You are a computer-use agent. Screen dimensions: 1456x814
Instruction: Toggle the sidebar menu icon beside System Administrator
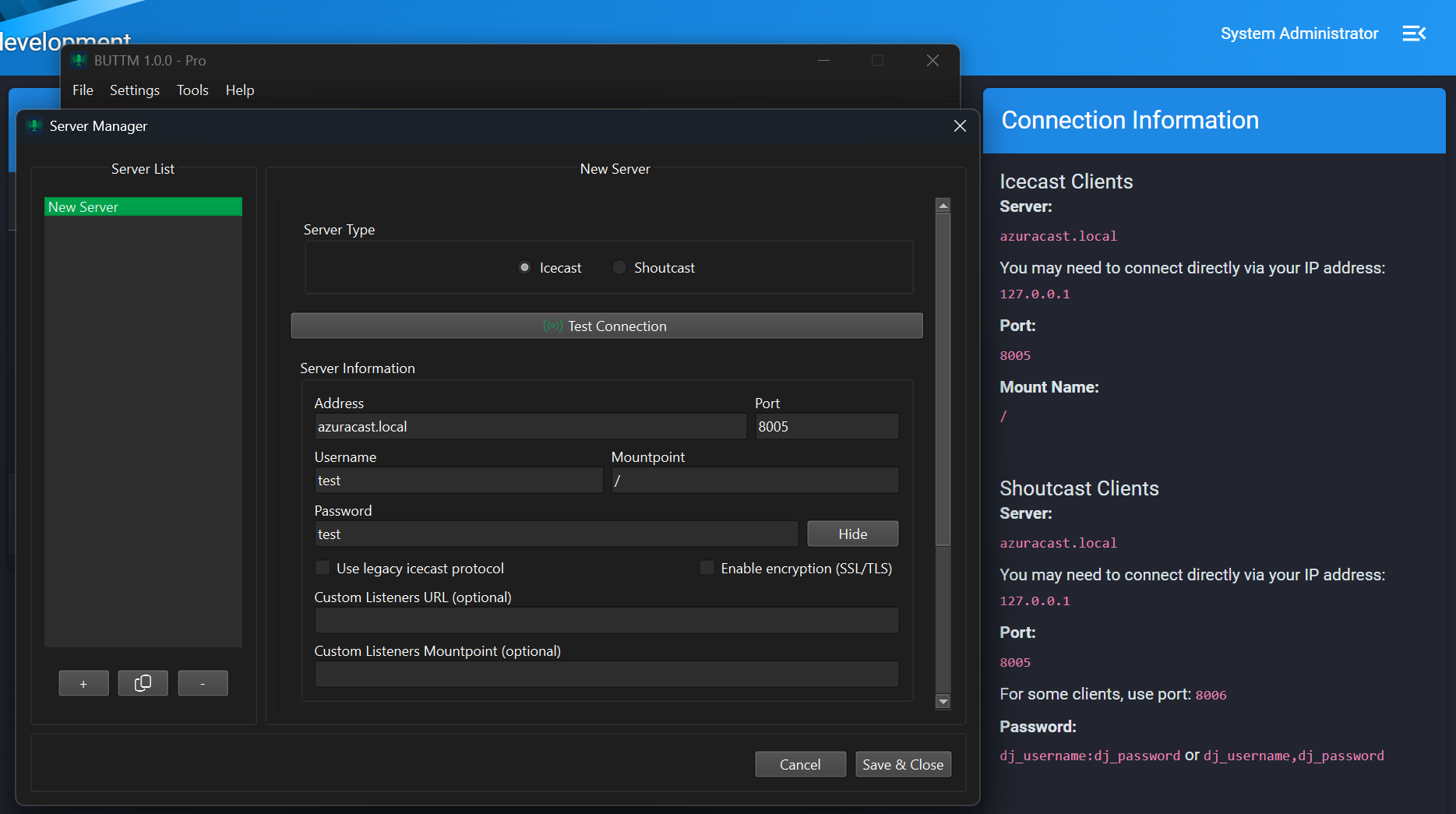[x=1414, y=33]
